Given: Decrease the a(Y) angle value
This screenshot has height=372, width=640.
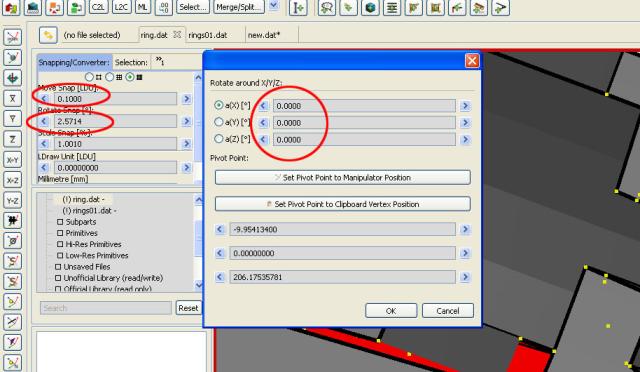Looking at the screenshot, I should (263, 123).
